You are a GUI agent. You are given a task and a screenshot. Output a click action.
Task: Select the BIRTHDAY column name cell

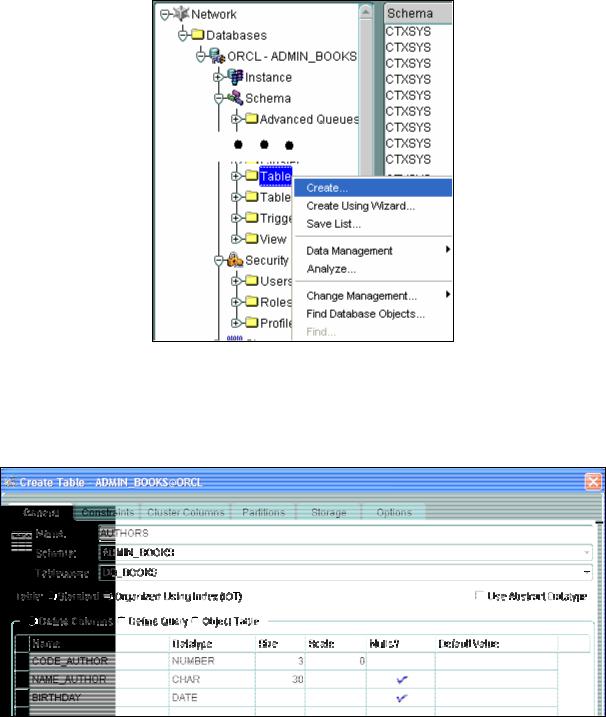[99, 698]
